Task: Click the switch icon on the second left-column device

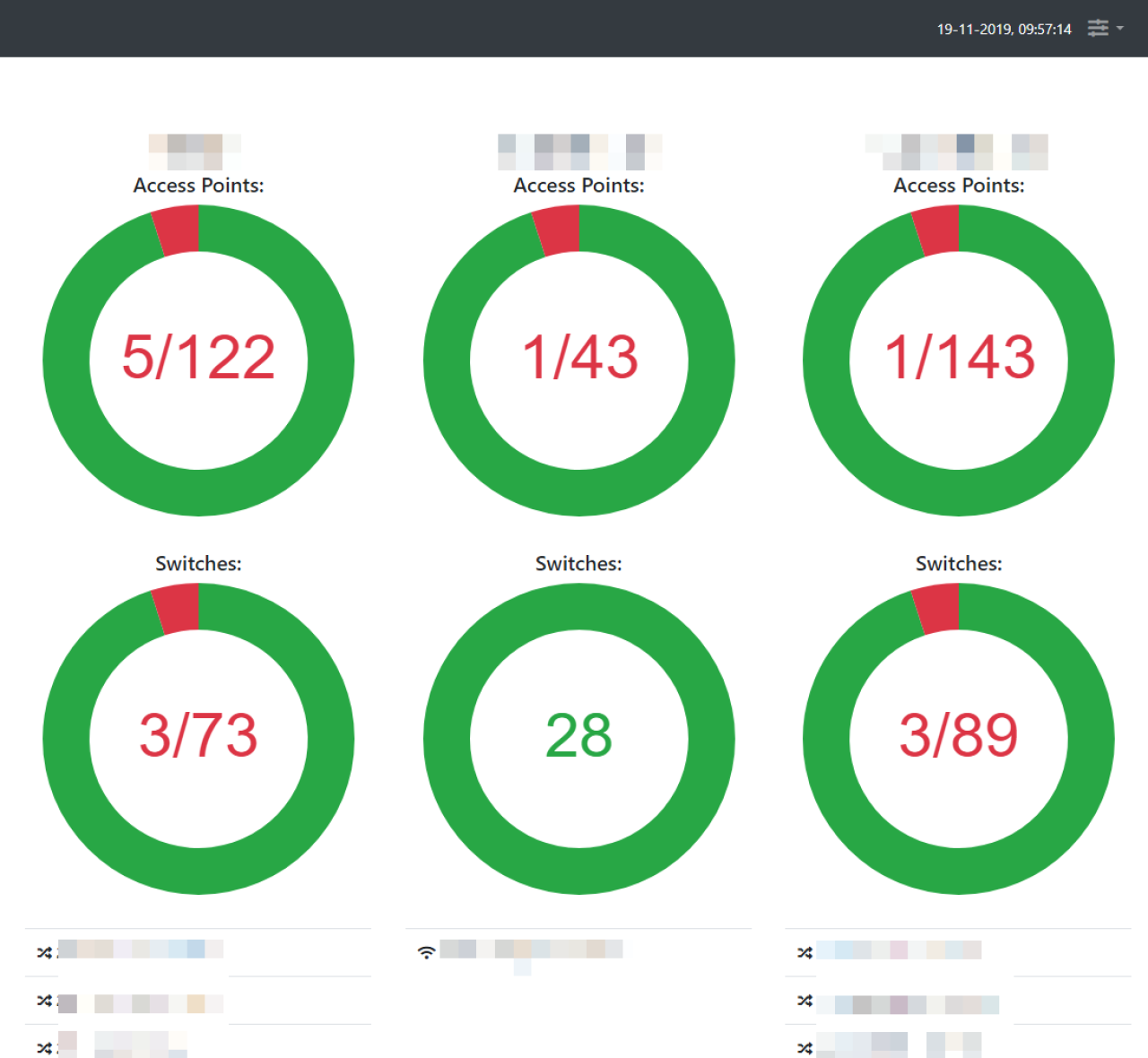Action: pyautogui.click(x=44, y=1002)
